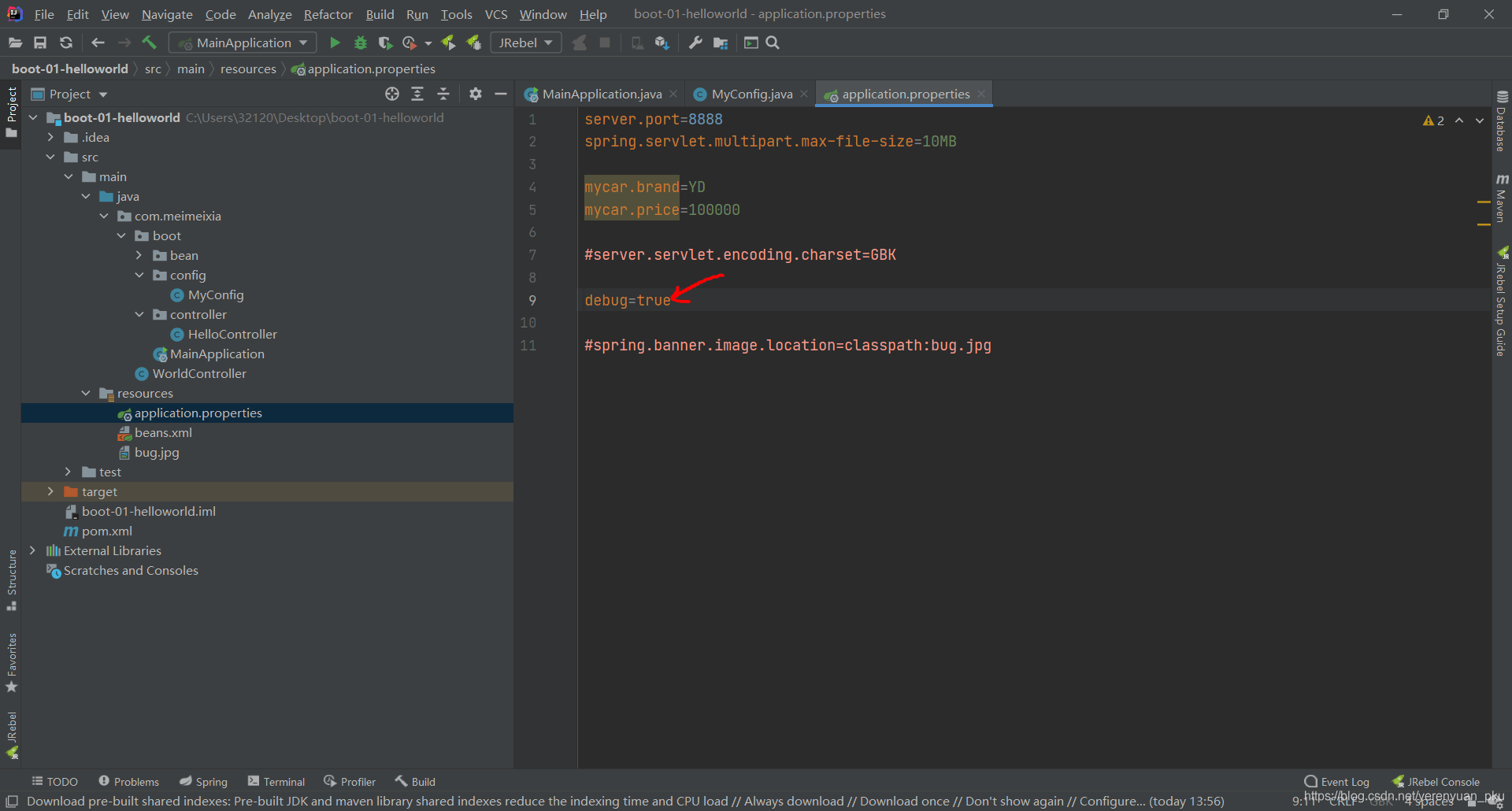
Task: Debug with JRebel rocket-bug icon
Action: [x=474, y=43]
